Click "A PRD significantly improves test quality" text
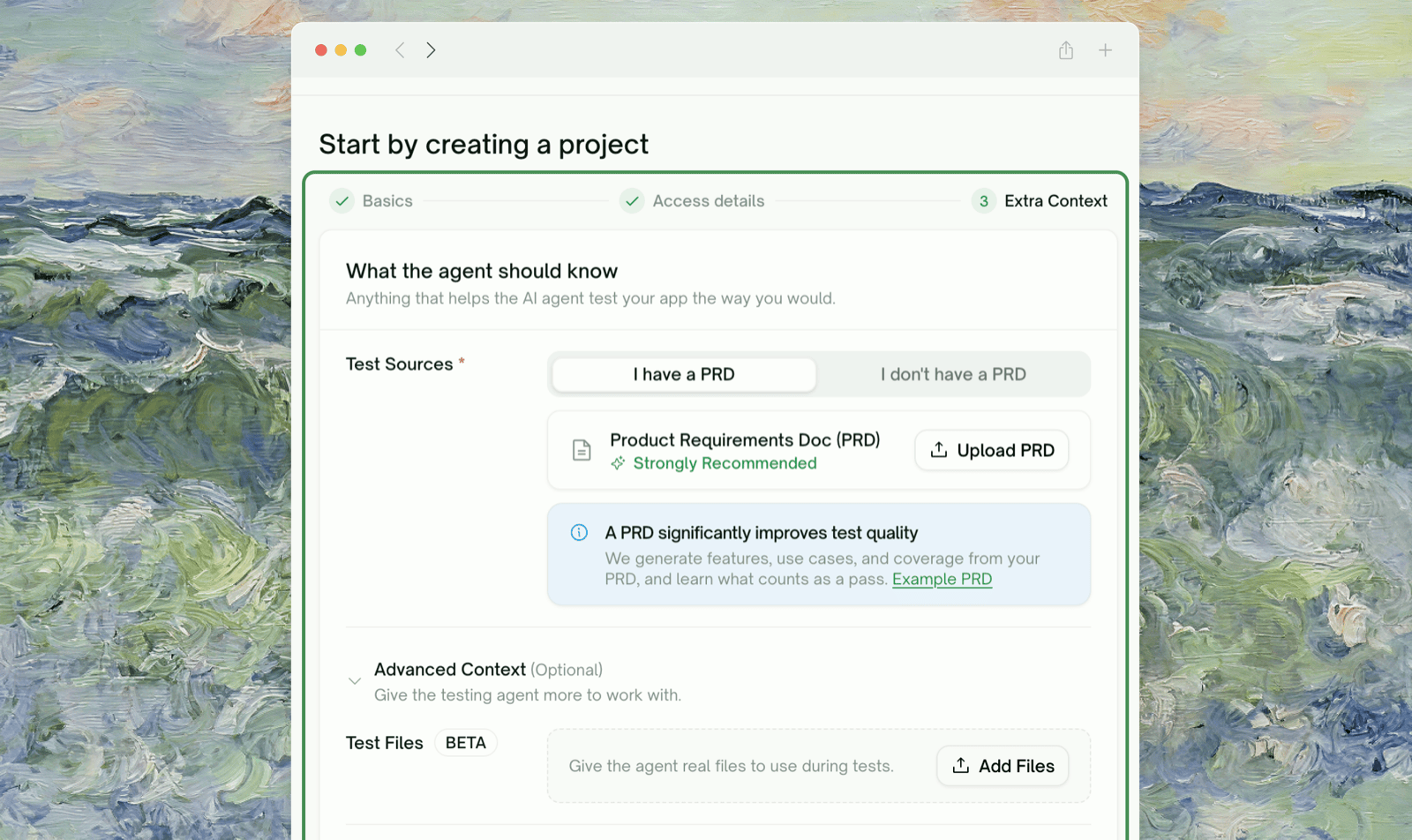Viewport: 1412px width, 840px height. tap(762, 533)
